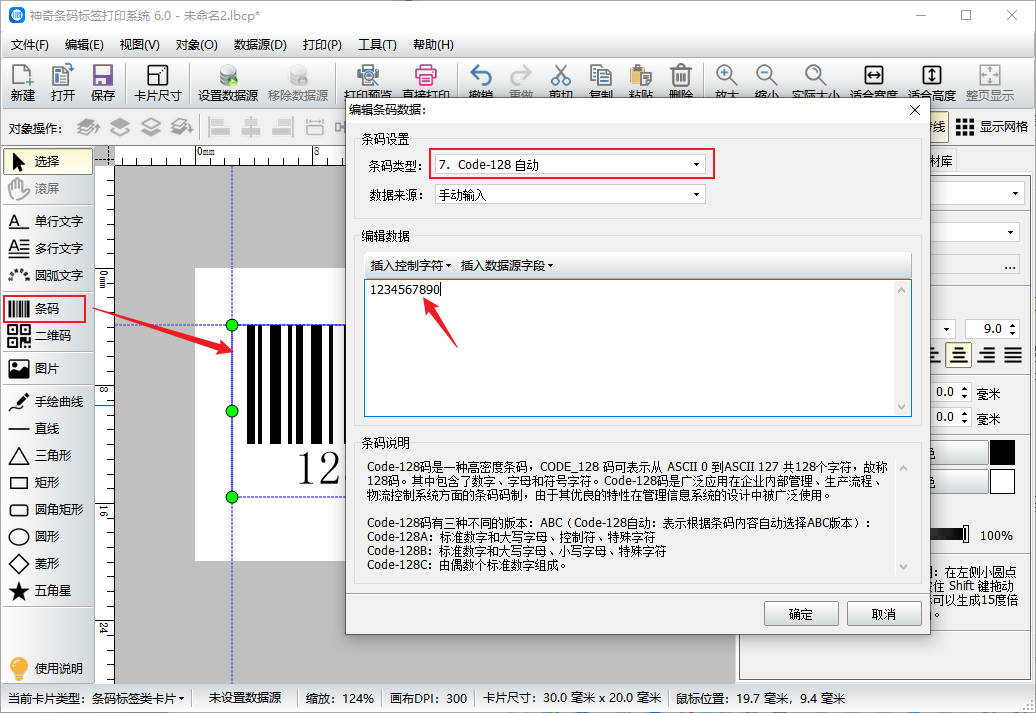Activate the 选择 selection tool

click(x=47, y=161)
